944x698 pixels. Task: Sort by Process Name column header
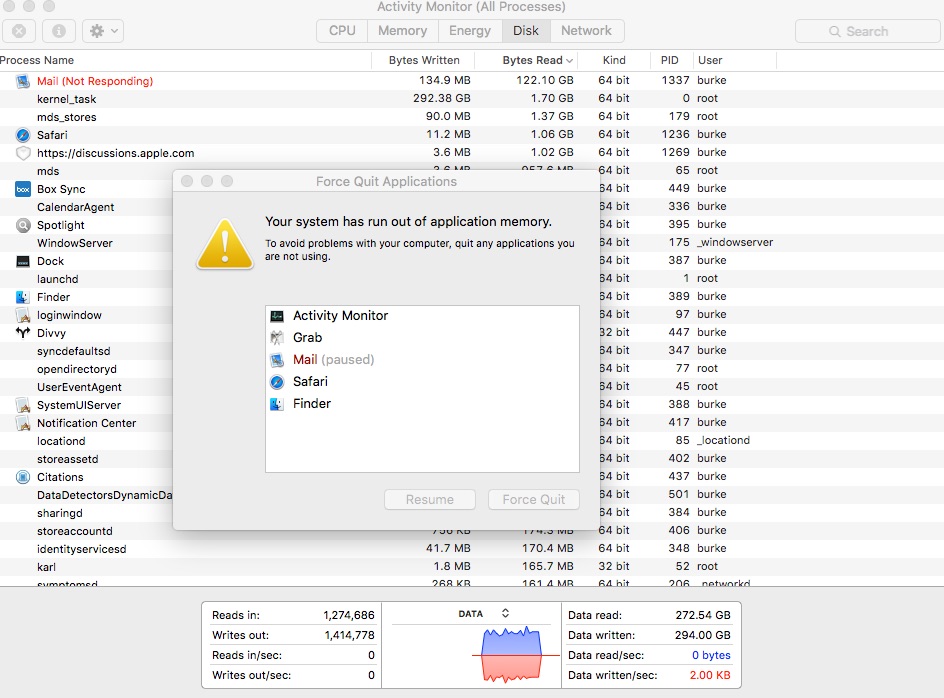point(37,60)
